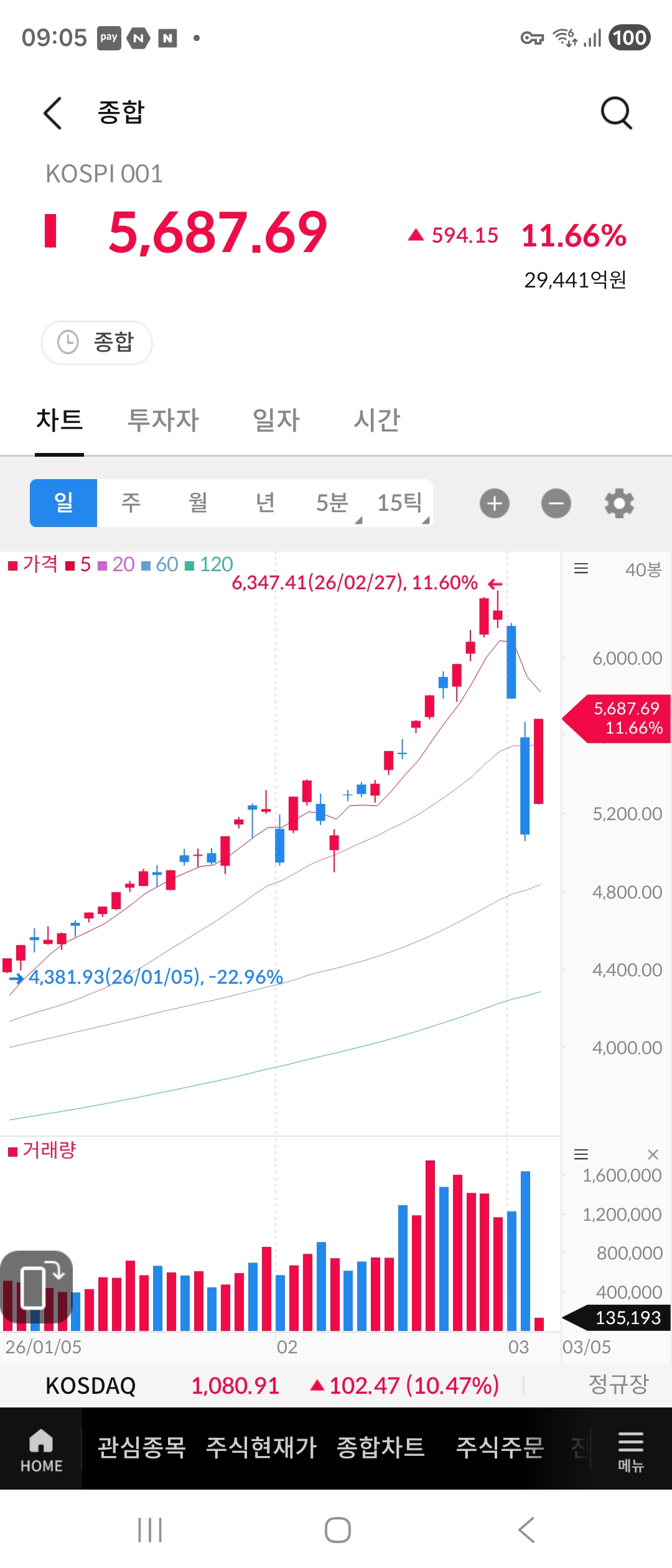This screenshot has height=1568, width=672.
Task: Switch chart period to 주 weekly
Action: [x=131, y=503]
